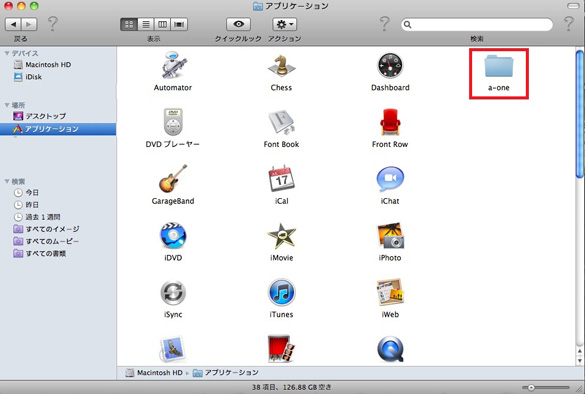Click the Front Row red chair icon
The width and height of the screenshot is (585, 394).
click(x=390, y=122)
